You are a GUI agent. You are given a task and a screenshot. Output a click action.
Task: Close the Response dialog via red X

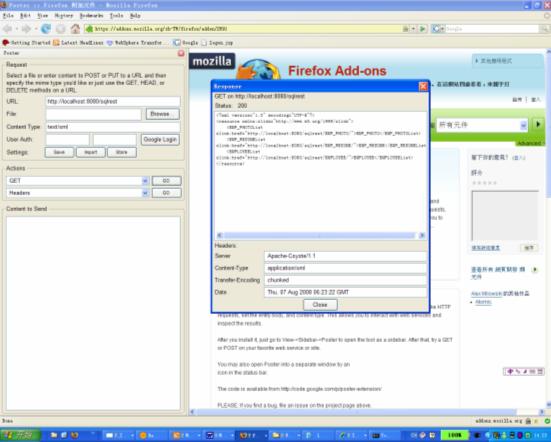423,86
